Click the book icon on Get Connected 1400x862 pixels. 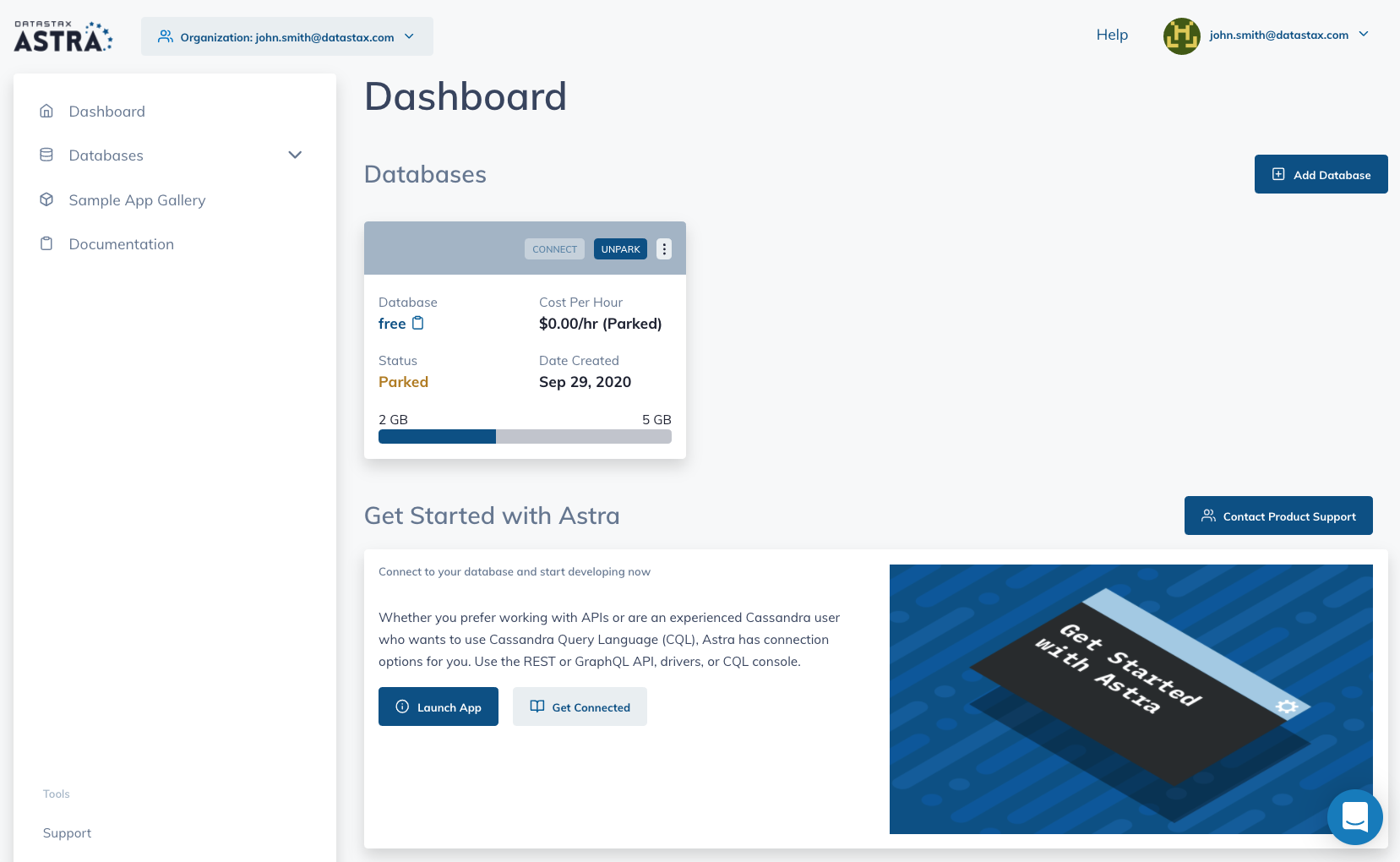(537, 707)
